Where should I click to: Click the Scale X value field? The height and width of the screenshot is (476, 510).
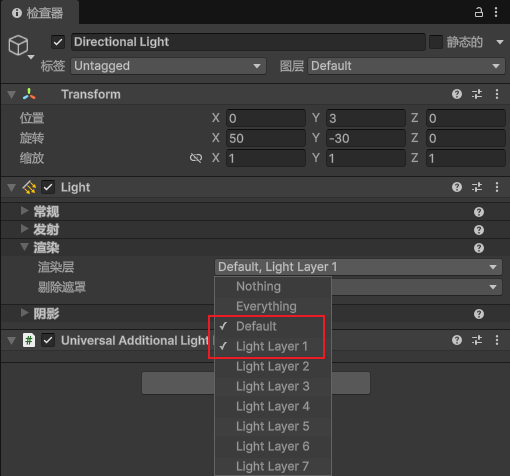266,158
